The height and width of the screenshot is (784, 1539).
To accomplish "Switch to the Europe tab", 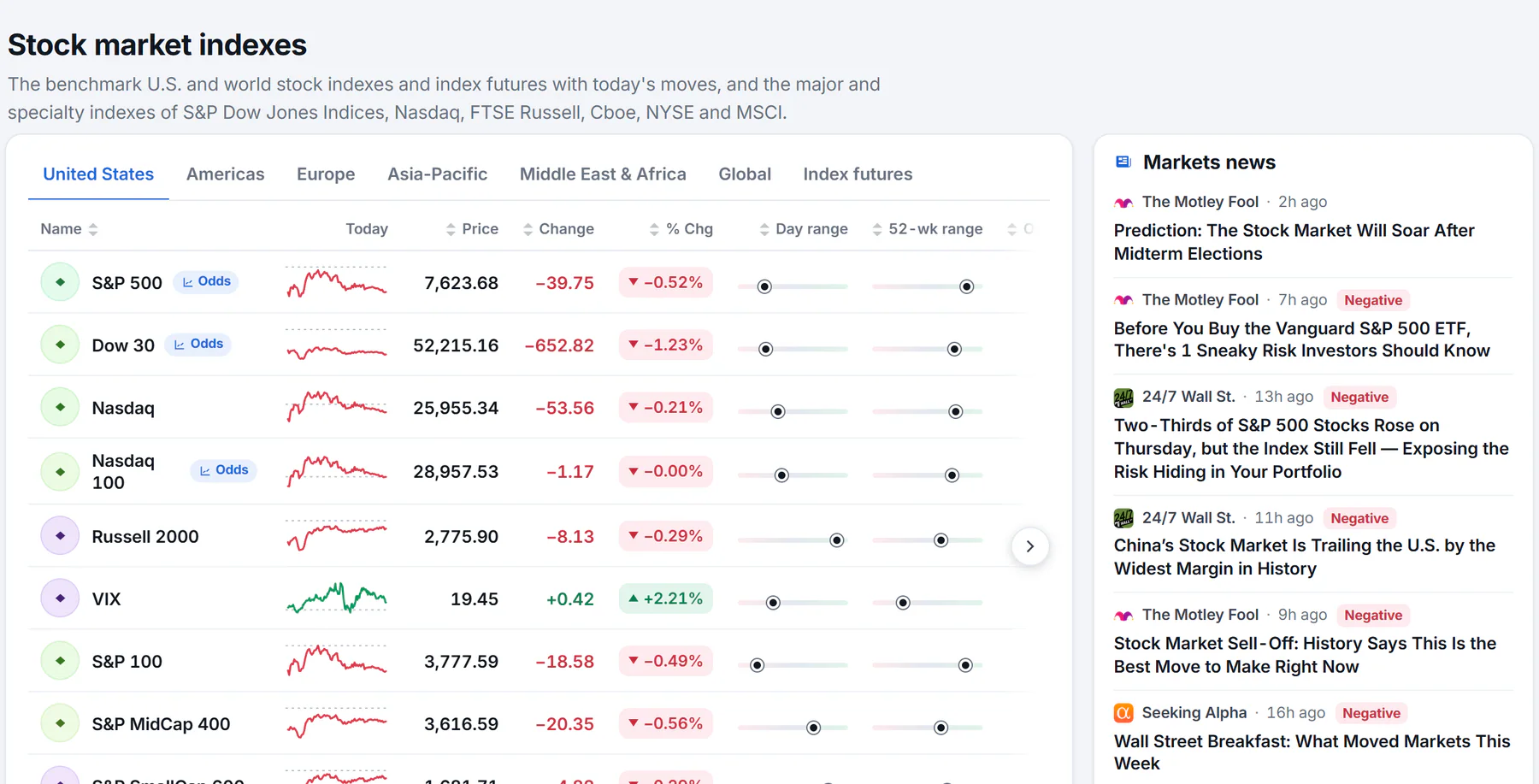I will pyautogui.click(x=326, y=174).
